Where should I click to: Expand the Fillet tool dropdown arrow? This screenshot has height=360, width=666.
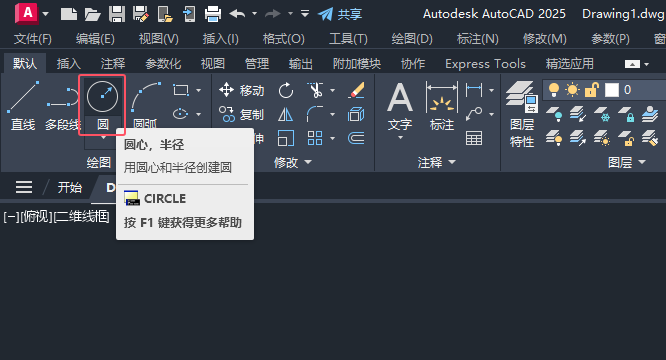333,115
